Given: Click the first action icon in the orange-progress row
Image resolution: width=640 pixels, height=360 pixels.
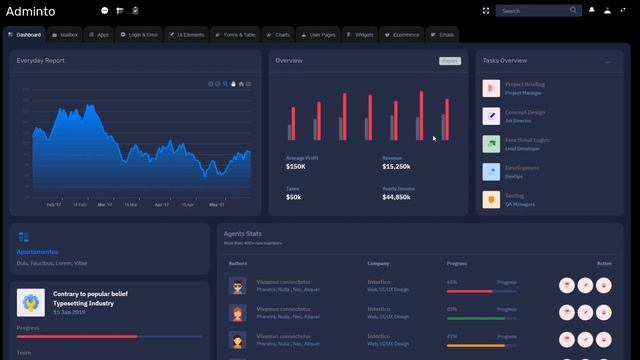Looking at the screenshot, I should click(567, 340).
